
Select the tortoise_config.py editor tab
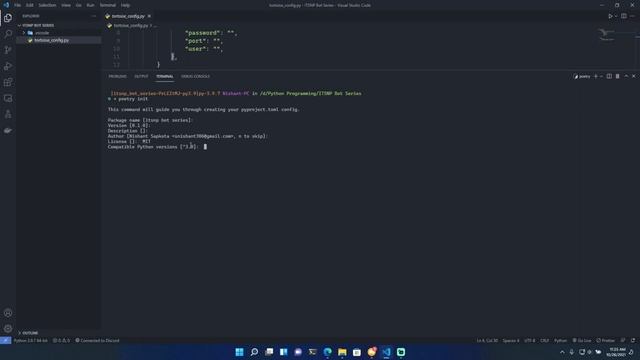point(128,16)
